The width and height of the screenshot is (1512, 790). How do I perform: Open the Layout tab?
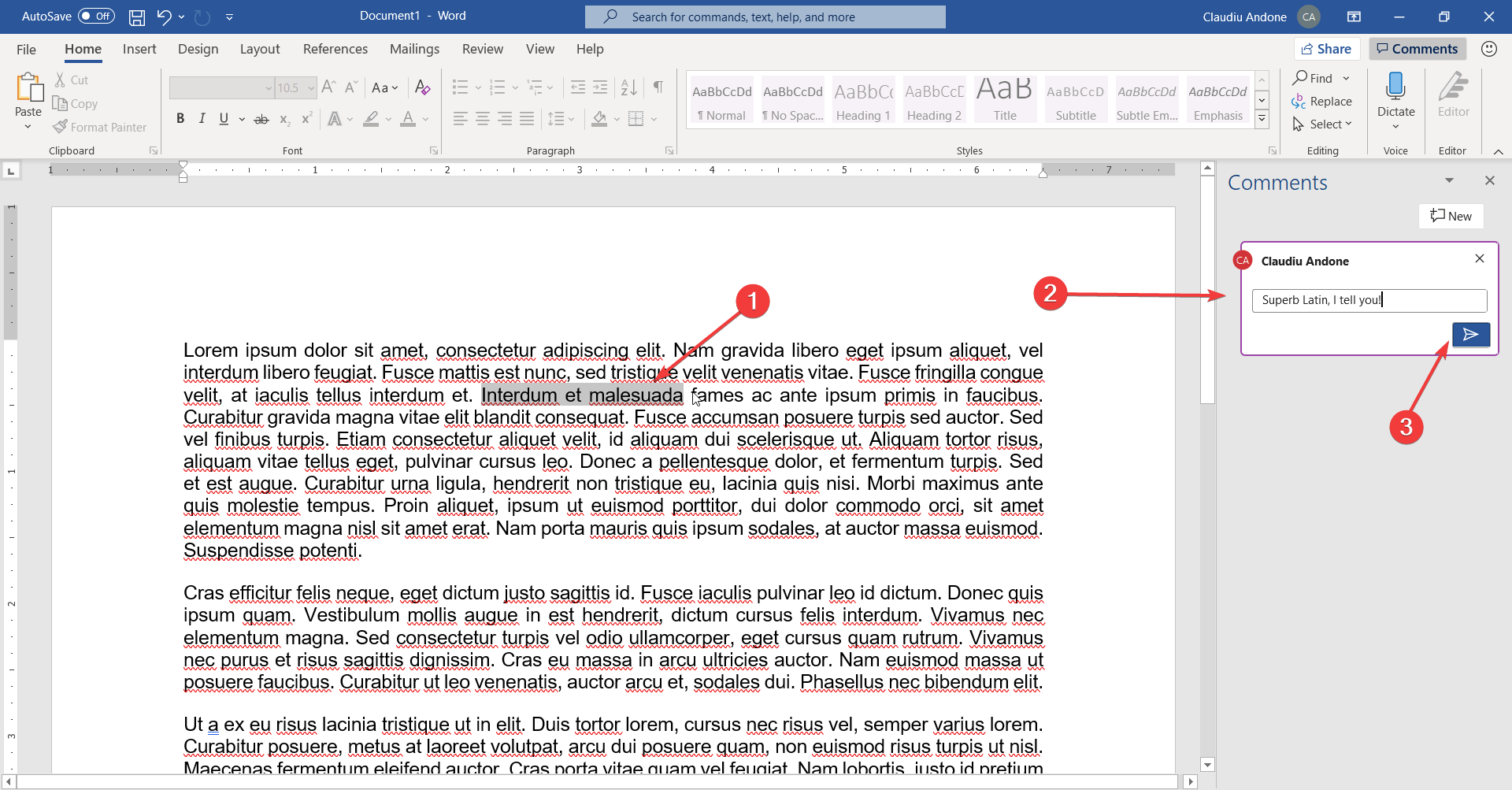click(260, 49)
